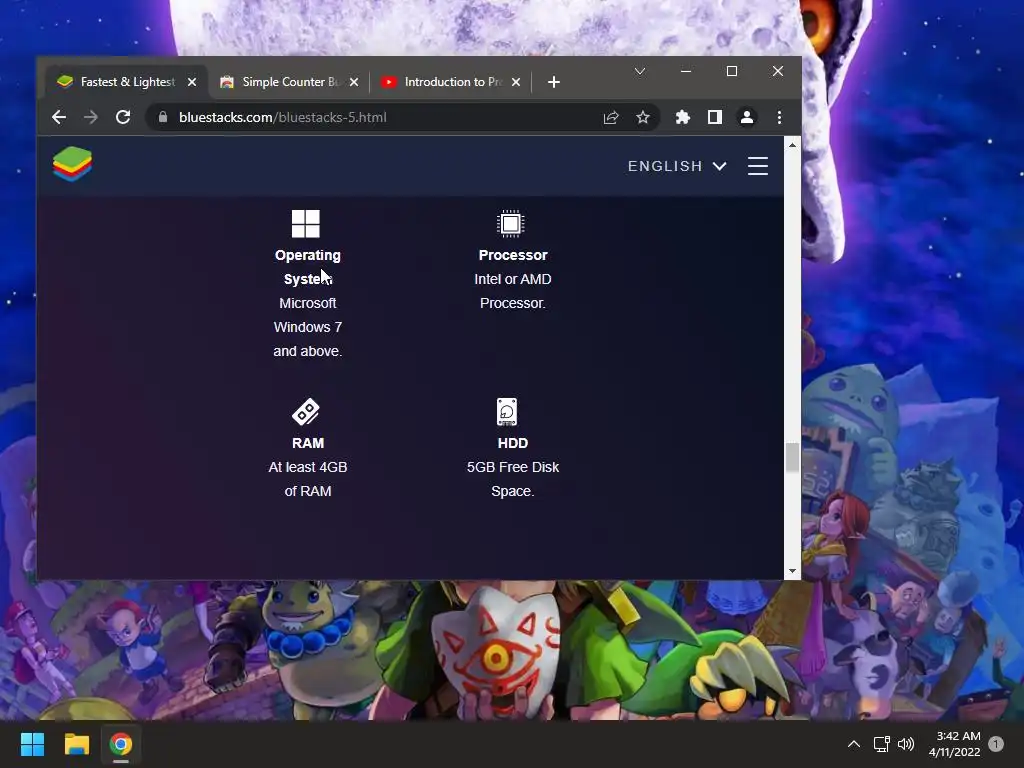Screen dimensions: 1024x768
Task: Click Chrome icon in taskbar
Action: pyautogui.click(x=121, y=744)
